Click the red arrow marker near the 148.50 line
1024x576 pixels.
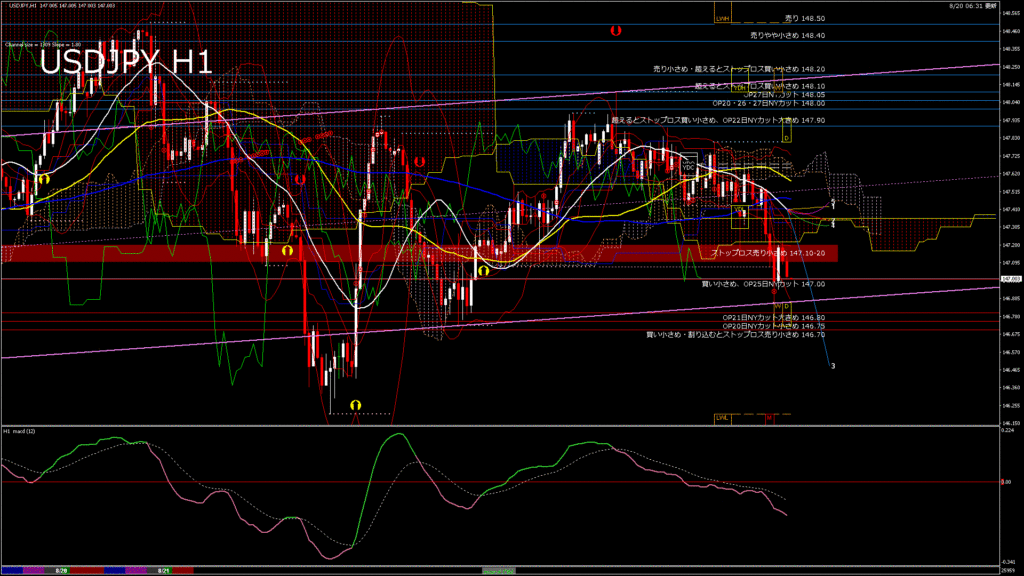[616, 31]
